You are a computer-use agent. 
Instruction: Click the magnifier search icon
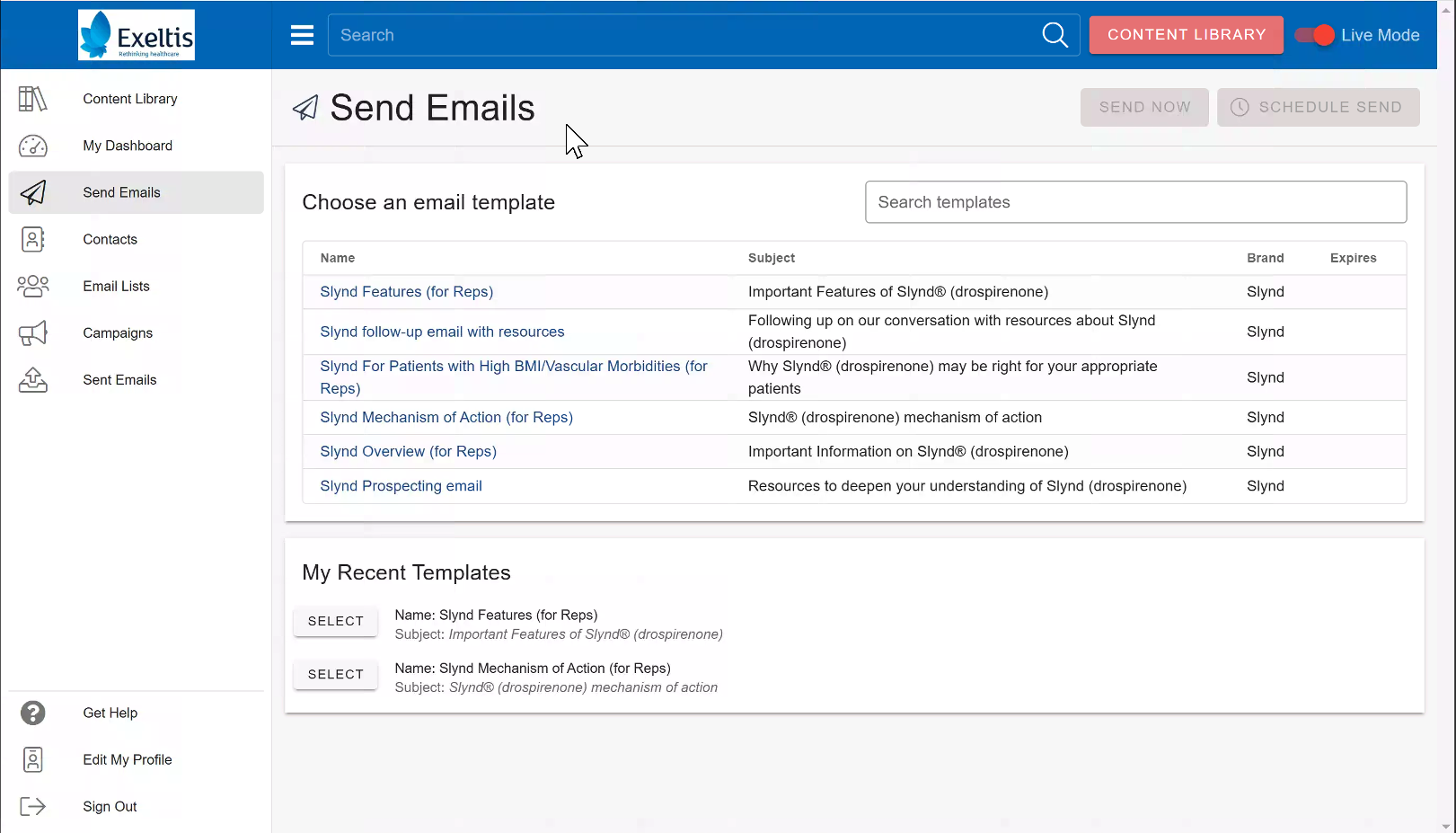(x=1054, y=35)
